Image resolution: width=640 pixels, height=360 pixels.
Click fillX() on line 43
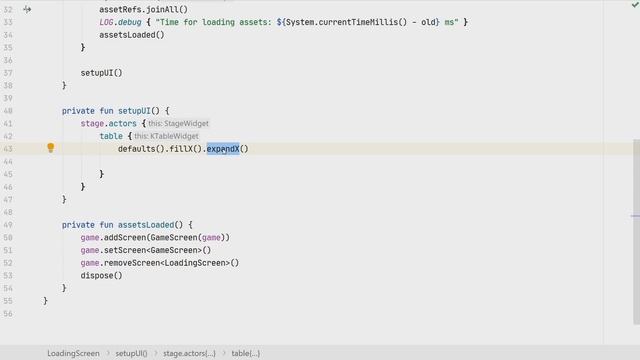coord(185,149)
